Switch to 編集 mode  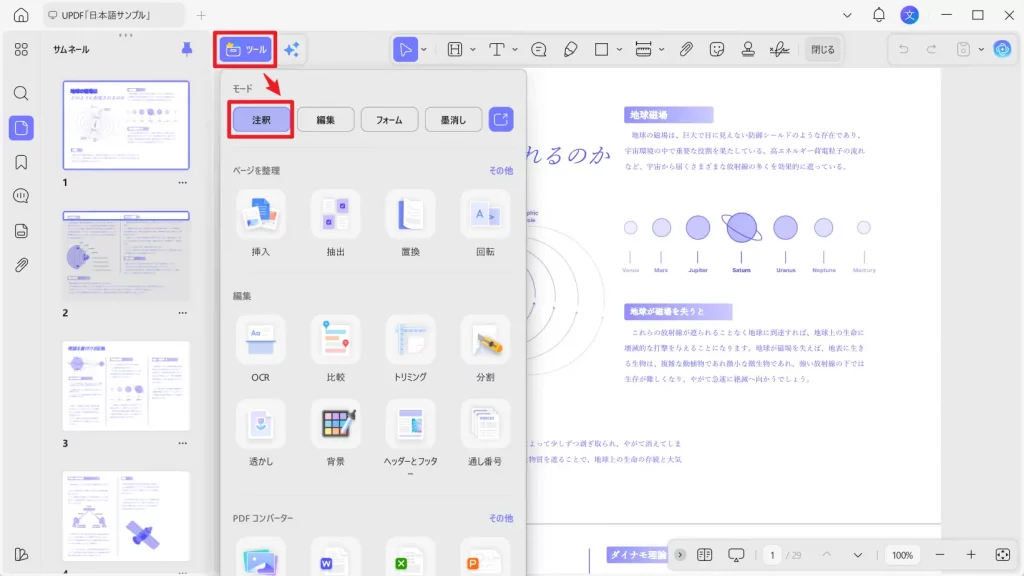325,120
